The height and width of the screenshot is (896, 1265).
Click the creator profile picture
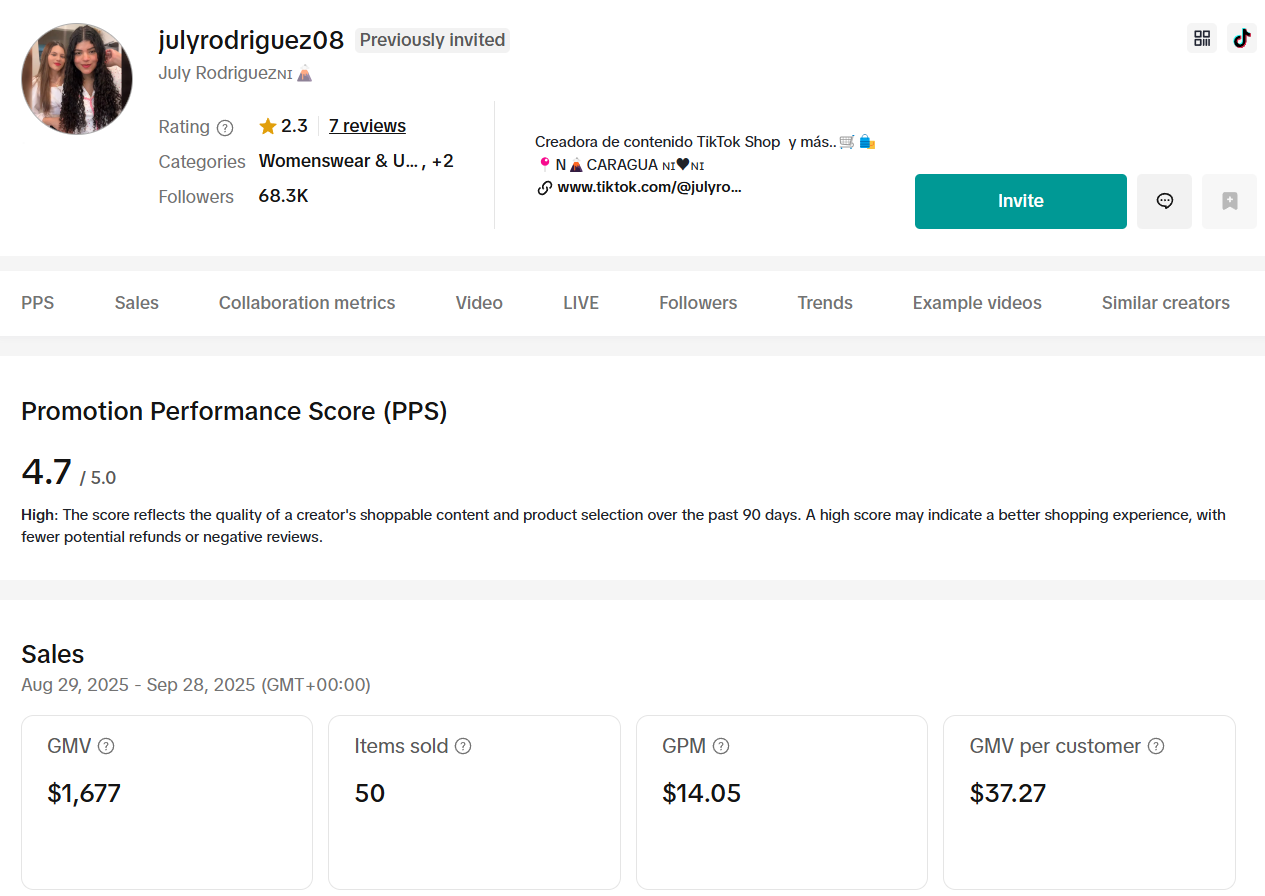click(x=77, y=79)
